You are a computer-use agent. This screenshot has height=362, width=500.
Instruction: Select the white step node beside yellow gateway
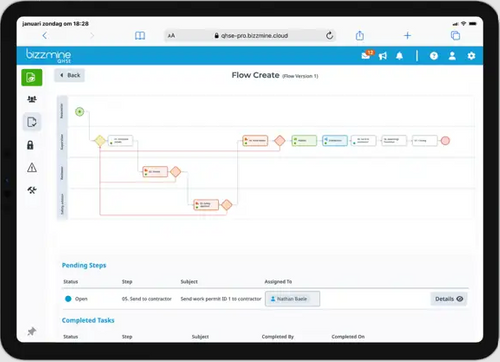pos(120,141)
